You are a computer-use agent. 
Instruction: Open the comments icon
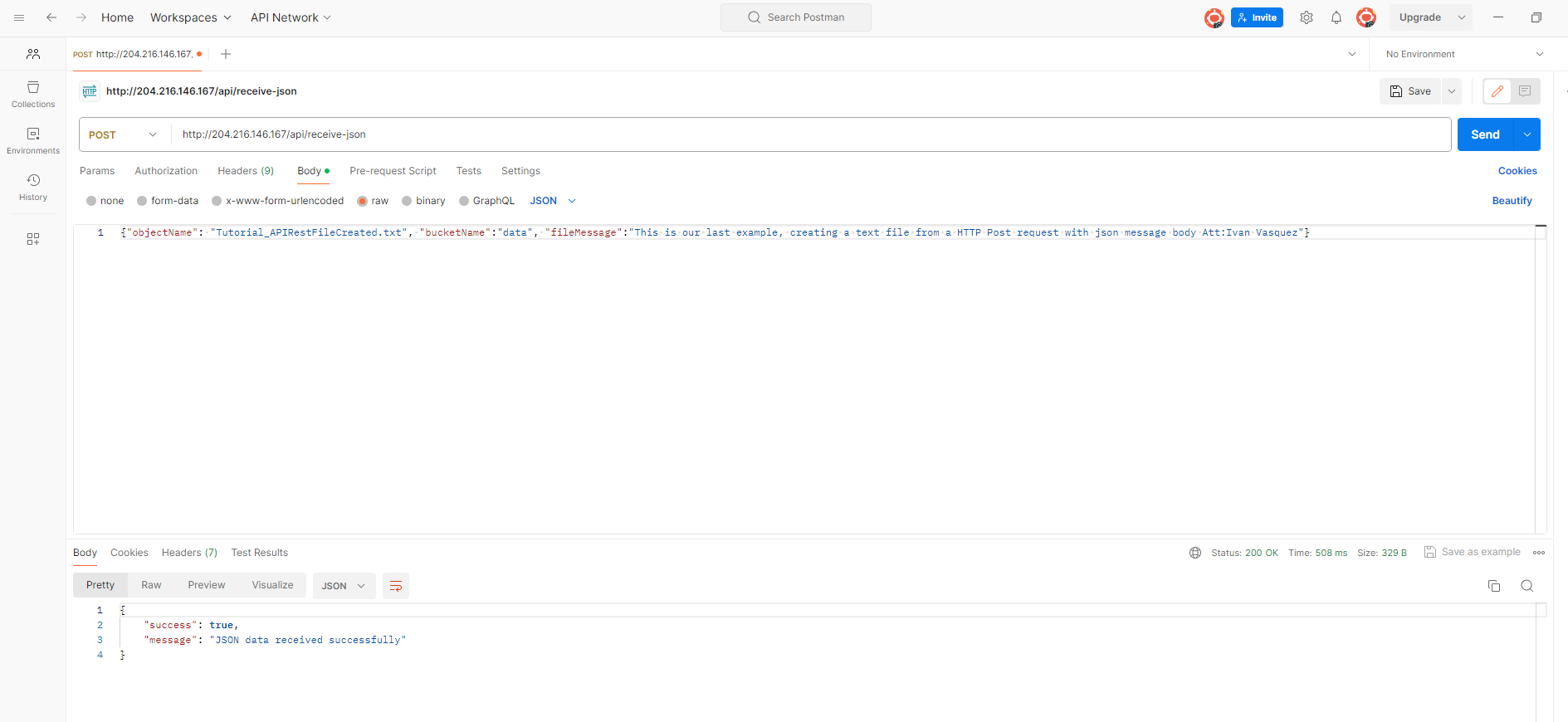1525,91
